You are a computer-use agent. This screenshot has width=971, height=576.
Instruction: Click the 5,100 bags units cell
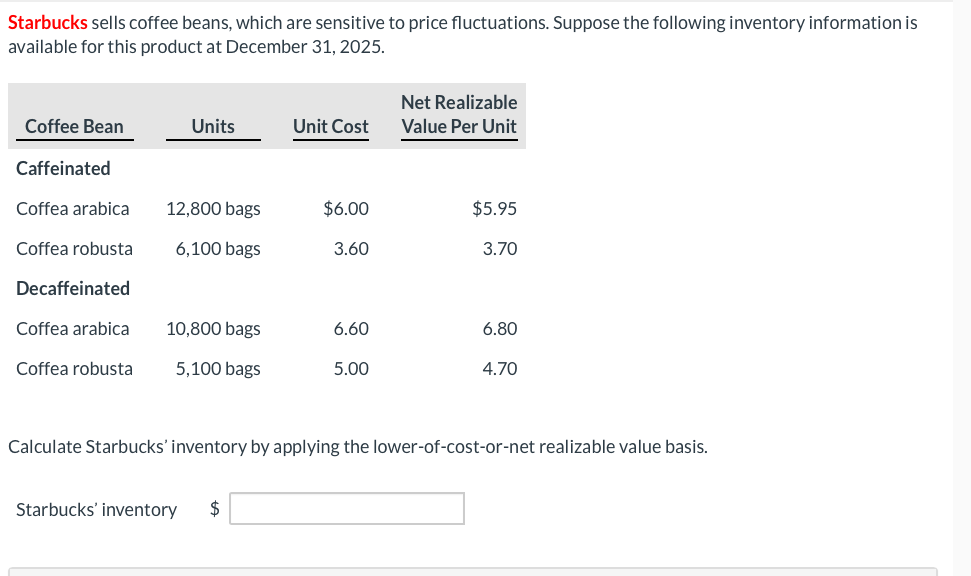point(218,368)
